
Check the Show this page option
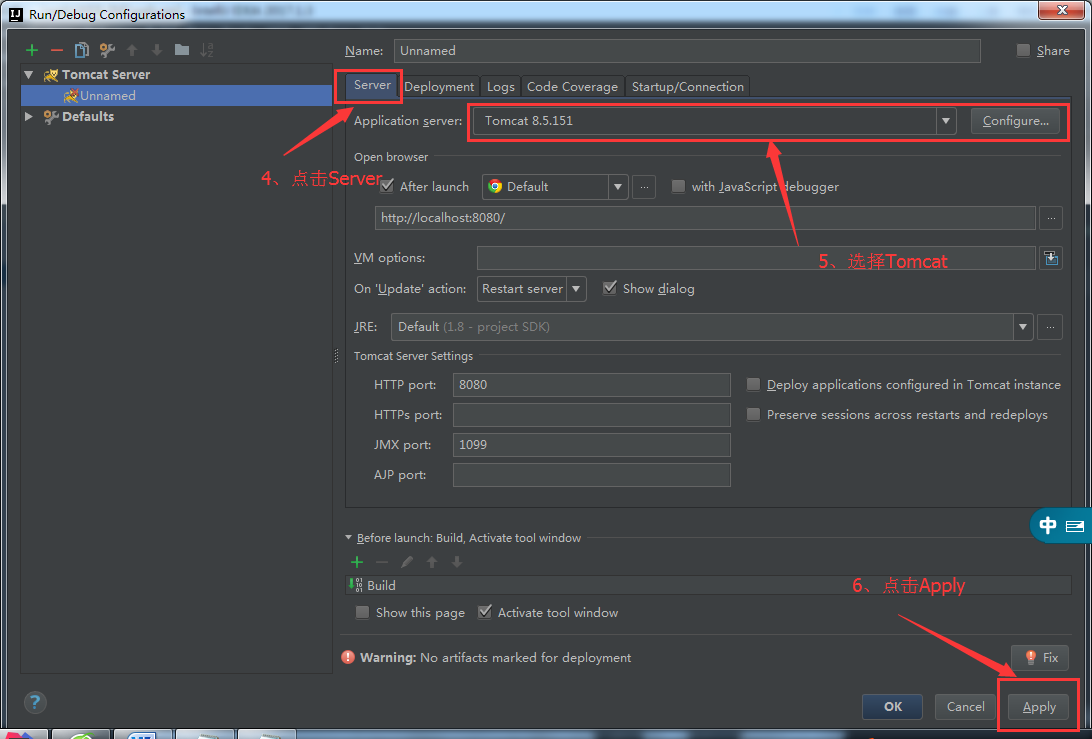tap(362, 612)
